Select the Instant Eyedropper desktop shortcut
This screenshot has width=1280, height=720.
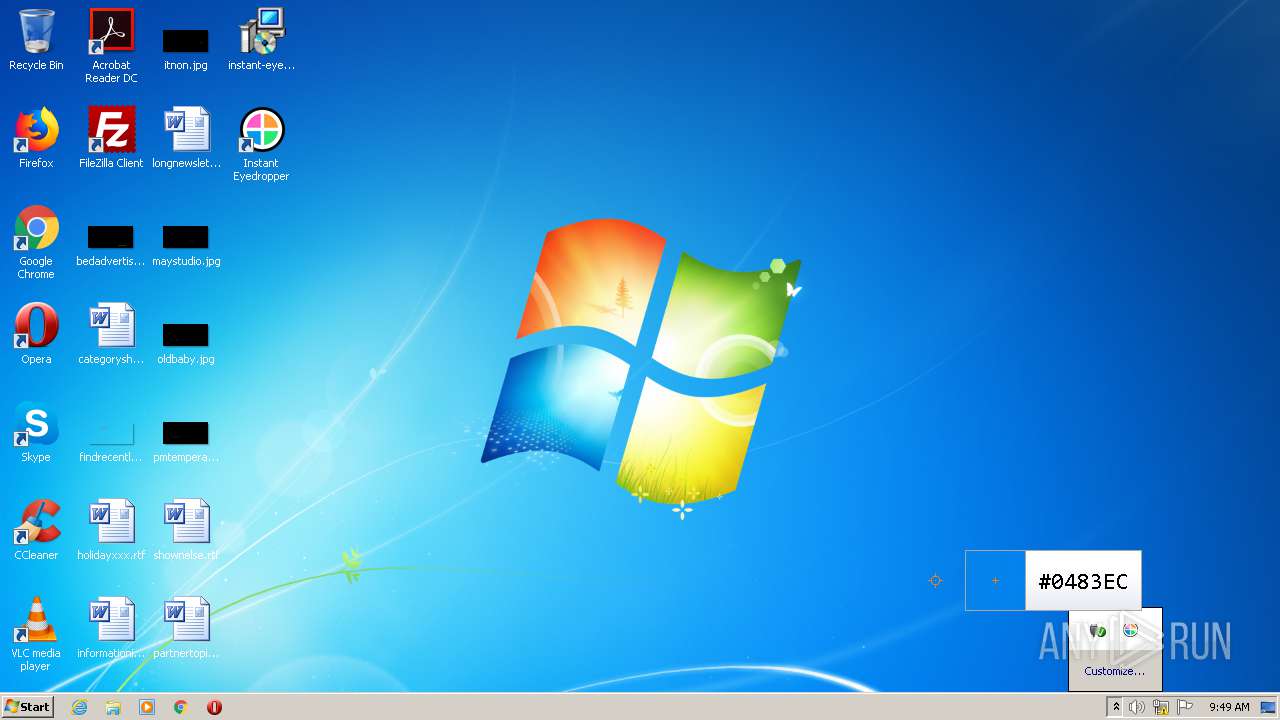[x=261, y=144]
